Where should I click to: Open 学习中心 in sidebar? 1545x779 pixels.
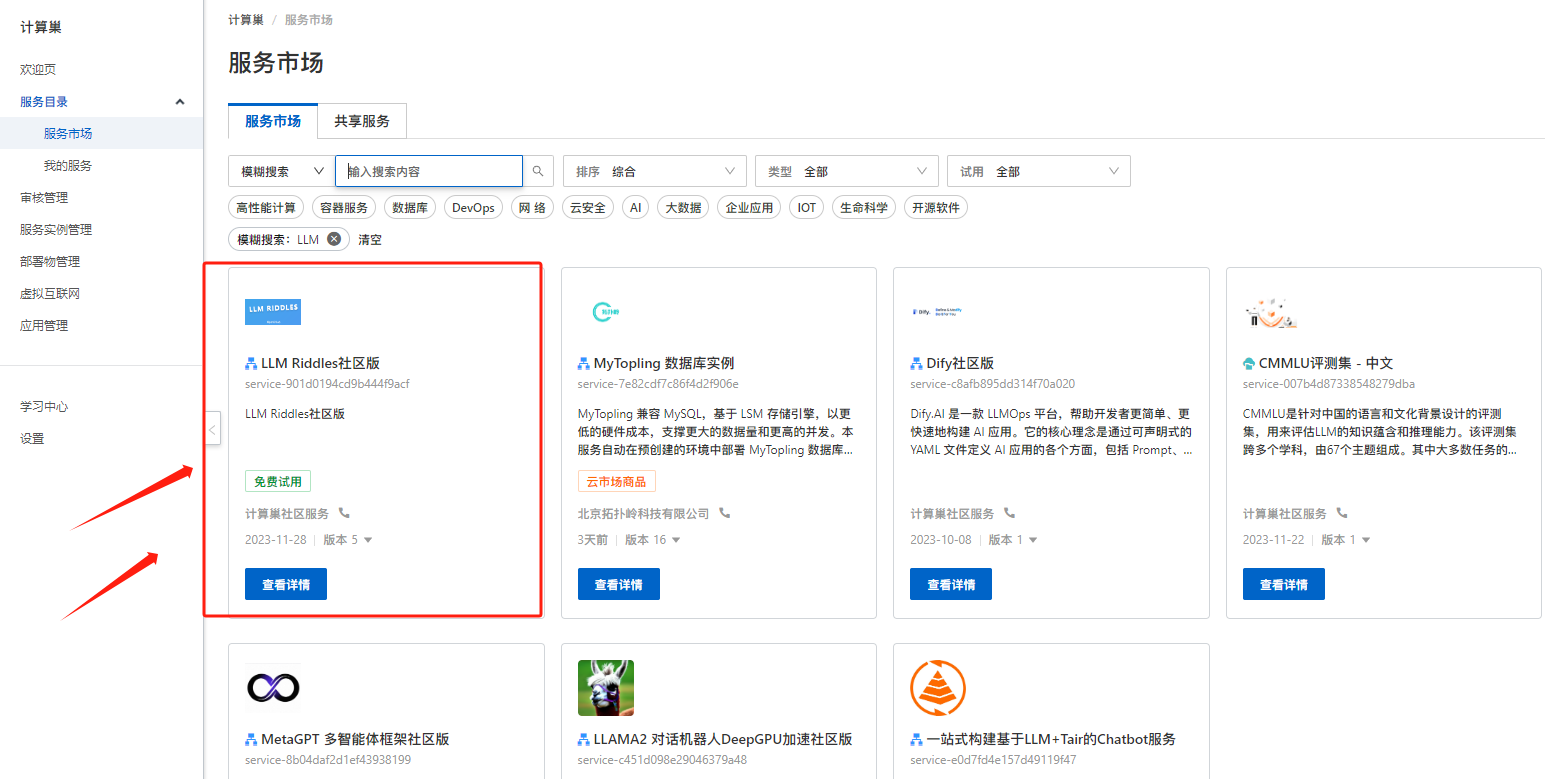click(x=44, y=407)
